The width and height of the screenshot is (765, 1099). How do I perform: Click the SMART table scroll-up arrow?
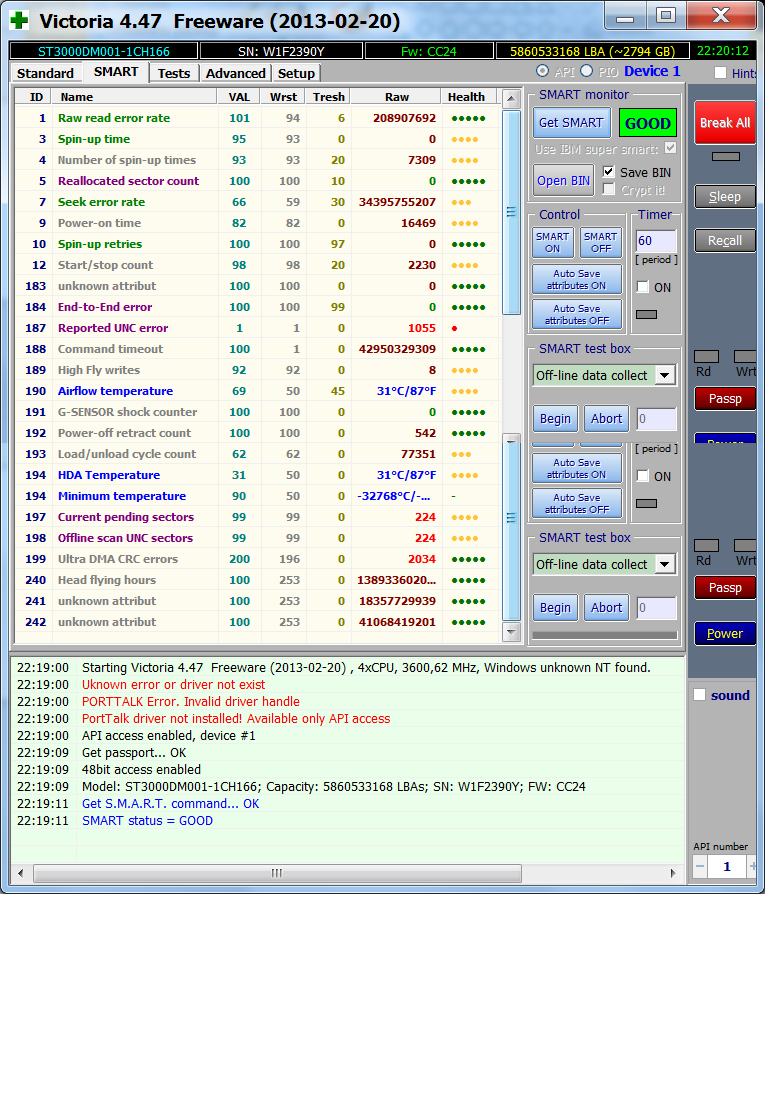511,98
